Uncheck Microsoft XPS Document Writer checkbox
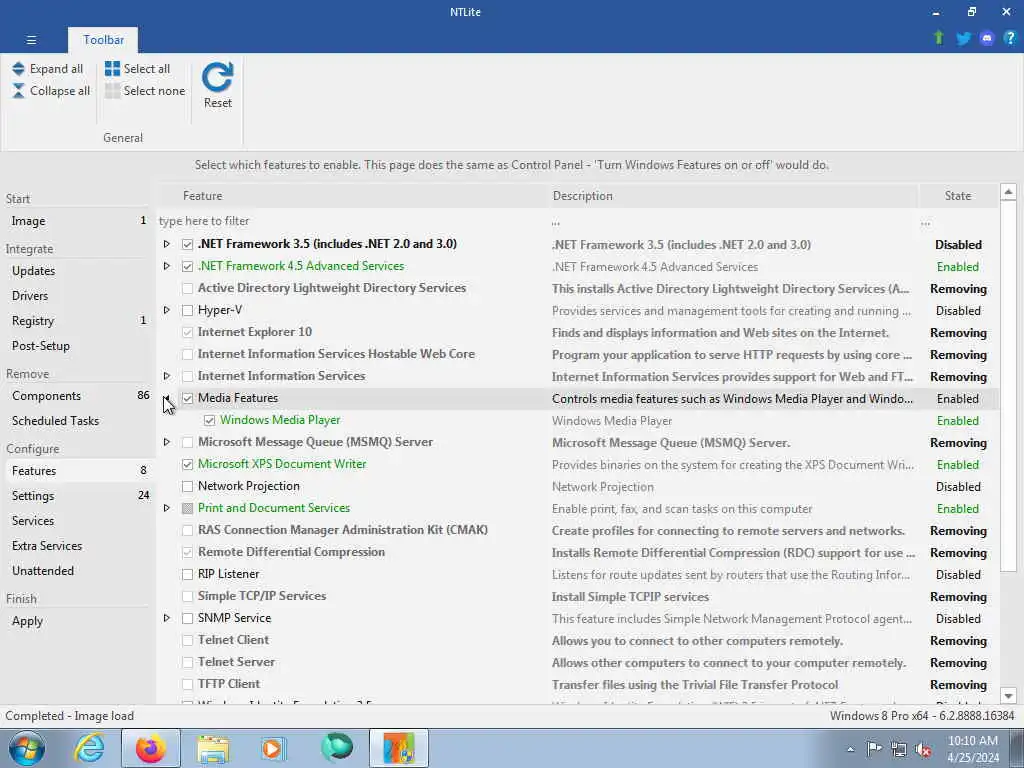This screenshot has width=1024, height=768. tap(187, 464)
